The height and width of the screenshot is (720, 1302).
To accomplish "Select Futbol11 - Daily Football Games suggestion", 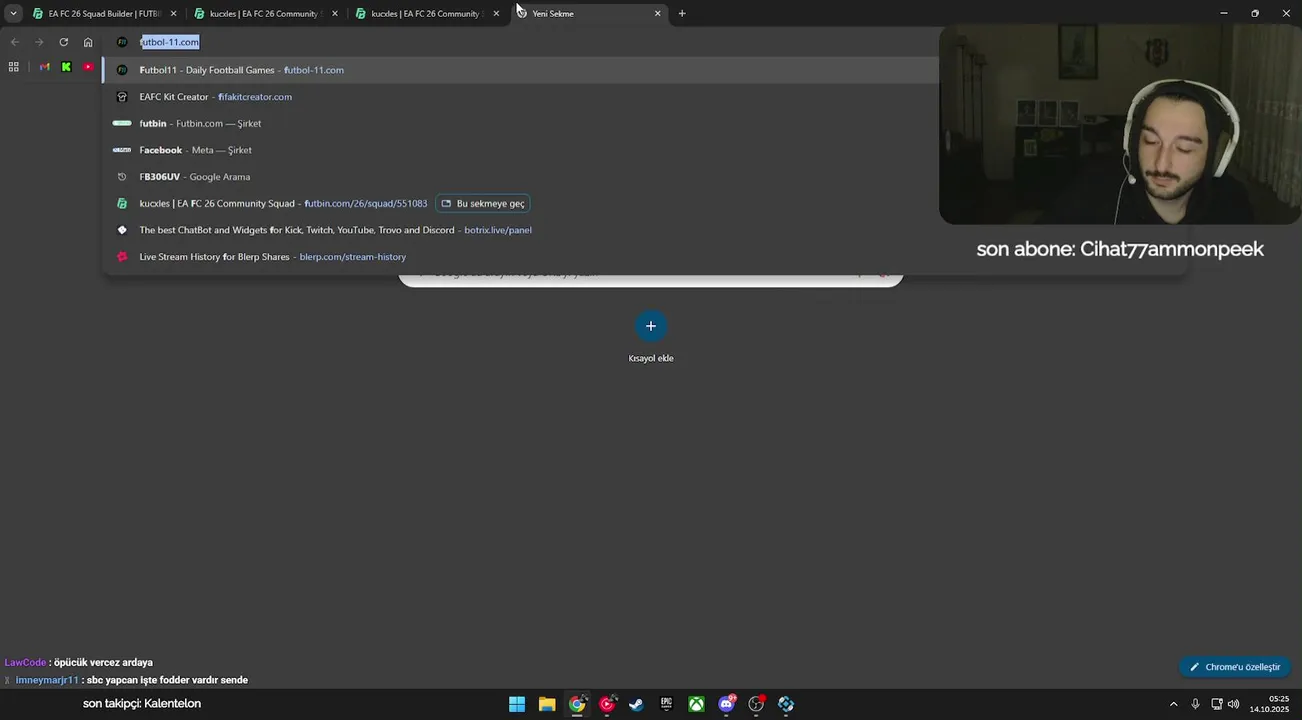I will pyautogui.click(x=520, y=70).
